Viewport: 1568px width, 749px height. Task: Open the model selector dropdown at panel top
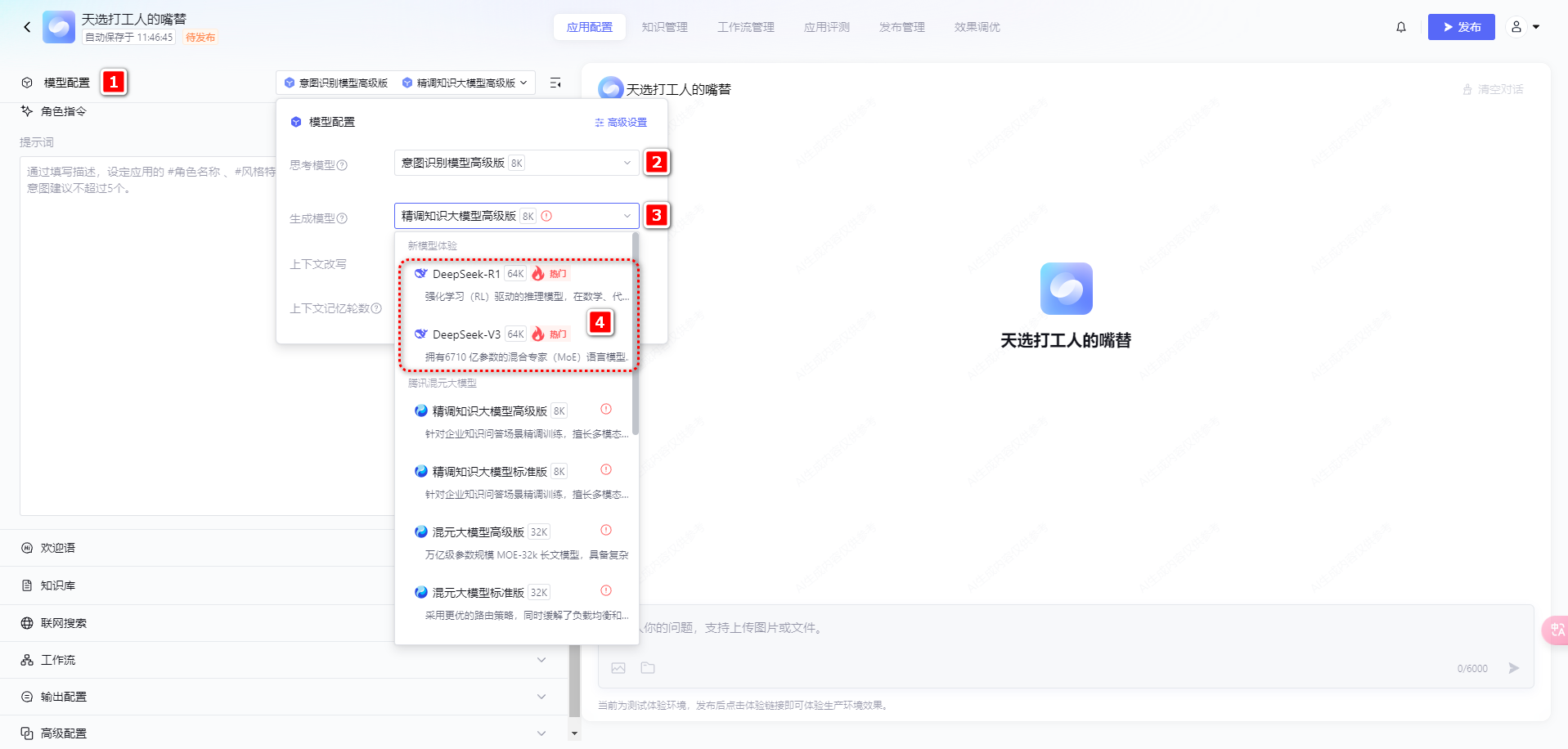point(406,83)
